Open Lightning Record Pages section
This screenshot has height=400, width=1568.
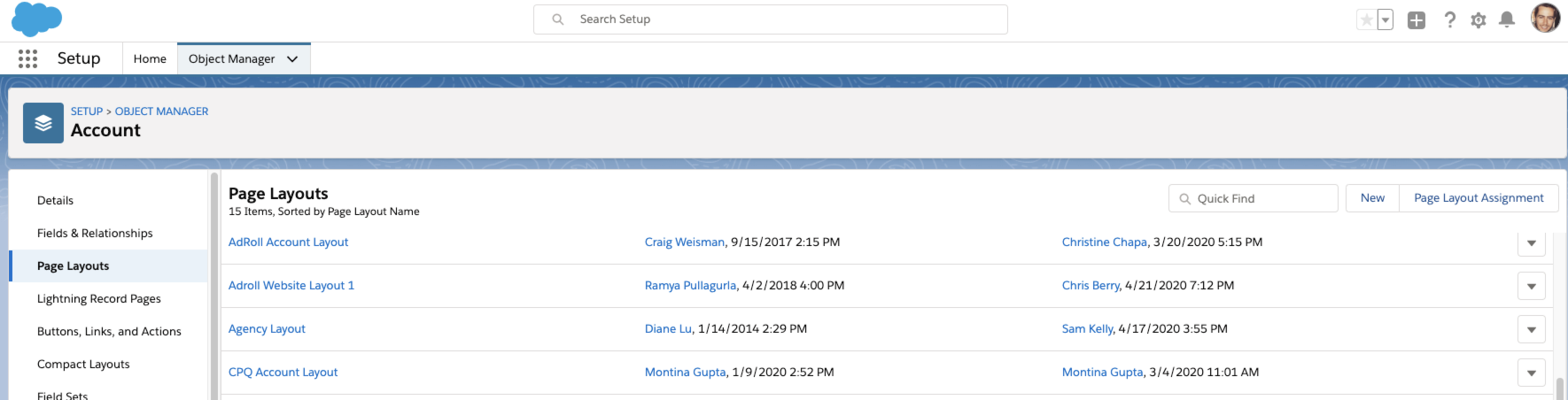[99, 299]
